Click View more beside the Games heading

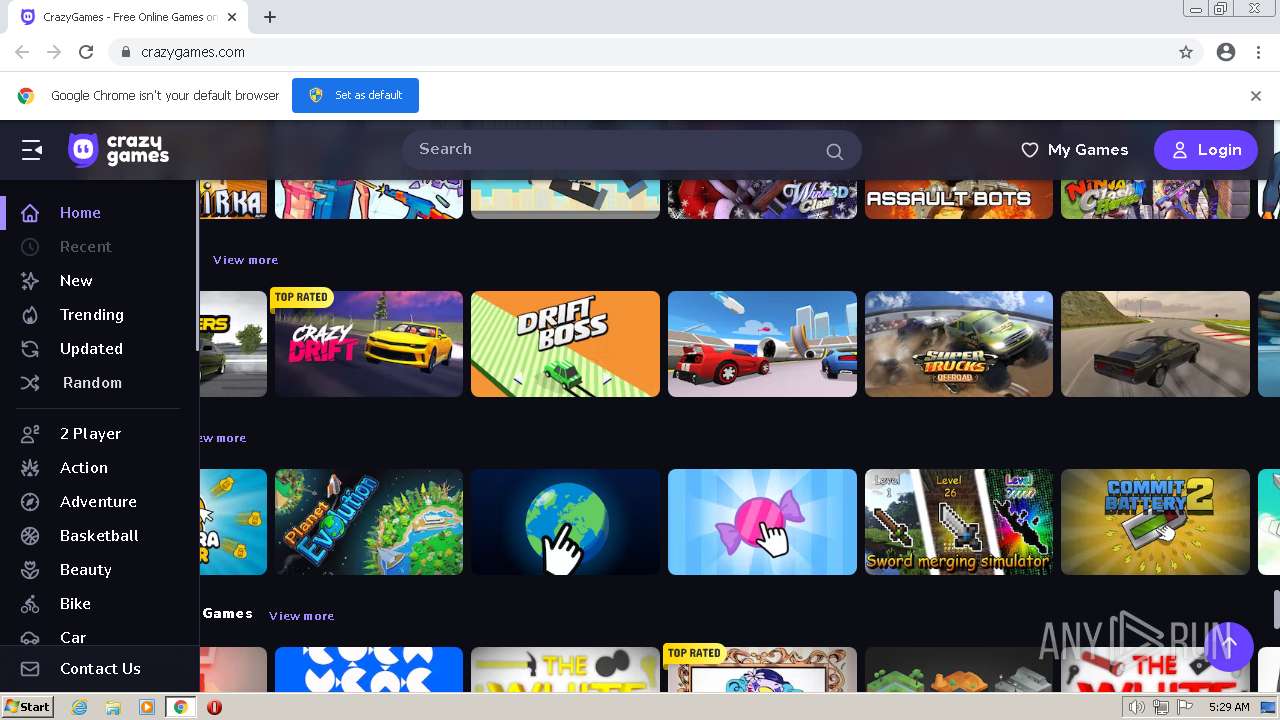point(301,616)
